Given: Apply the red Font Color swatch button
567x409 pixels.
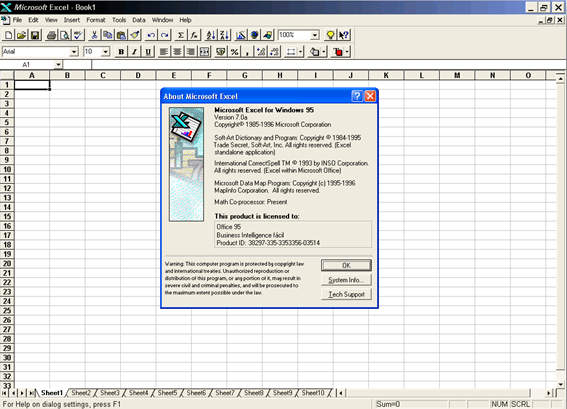Looking at the screenshot, I should click(338, 52).
